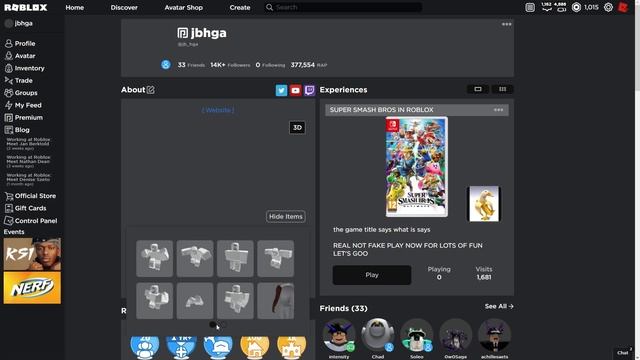This screenshot has height=360, width=640.
Task: Go to Discover tab in navigation
Action: point(124,7)
